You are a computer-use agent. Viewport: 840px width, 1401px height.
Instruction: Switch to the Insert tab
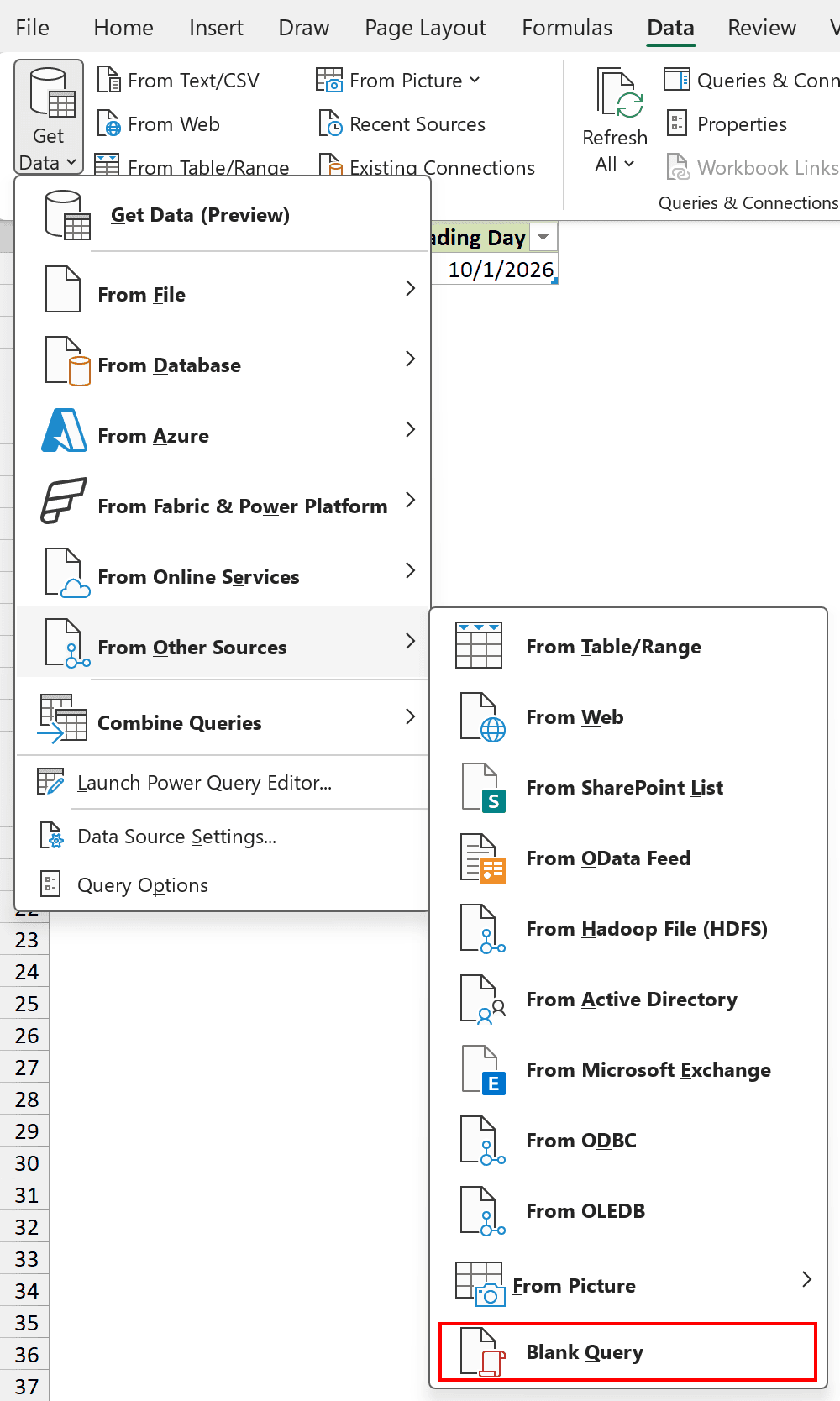coord(216,28)
